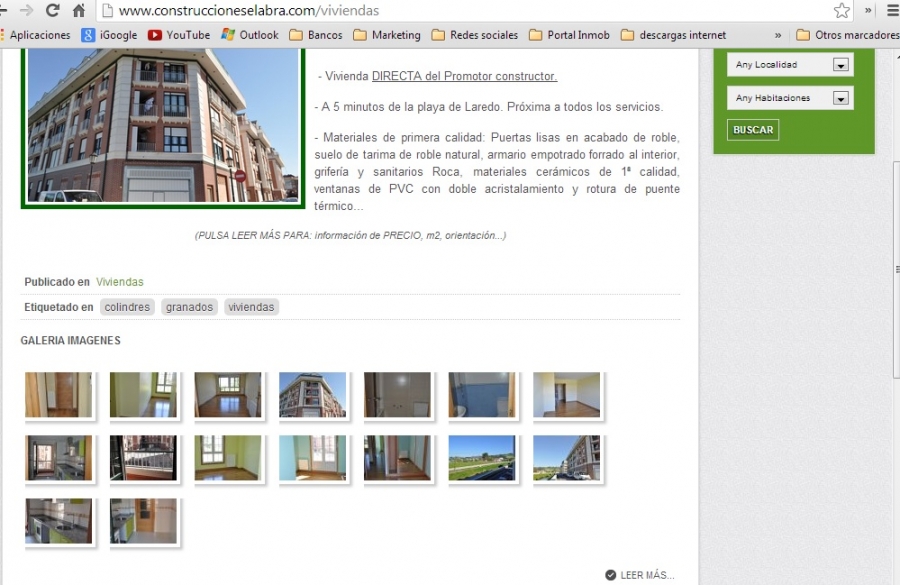The image size is (900, 585).
Task: Open last row kitchen countertop thumbnail
Action: (59, 521)
